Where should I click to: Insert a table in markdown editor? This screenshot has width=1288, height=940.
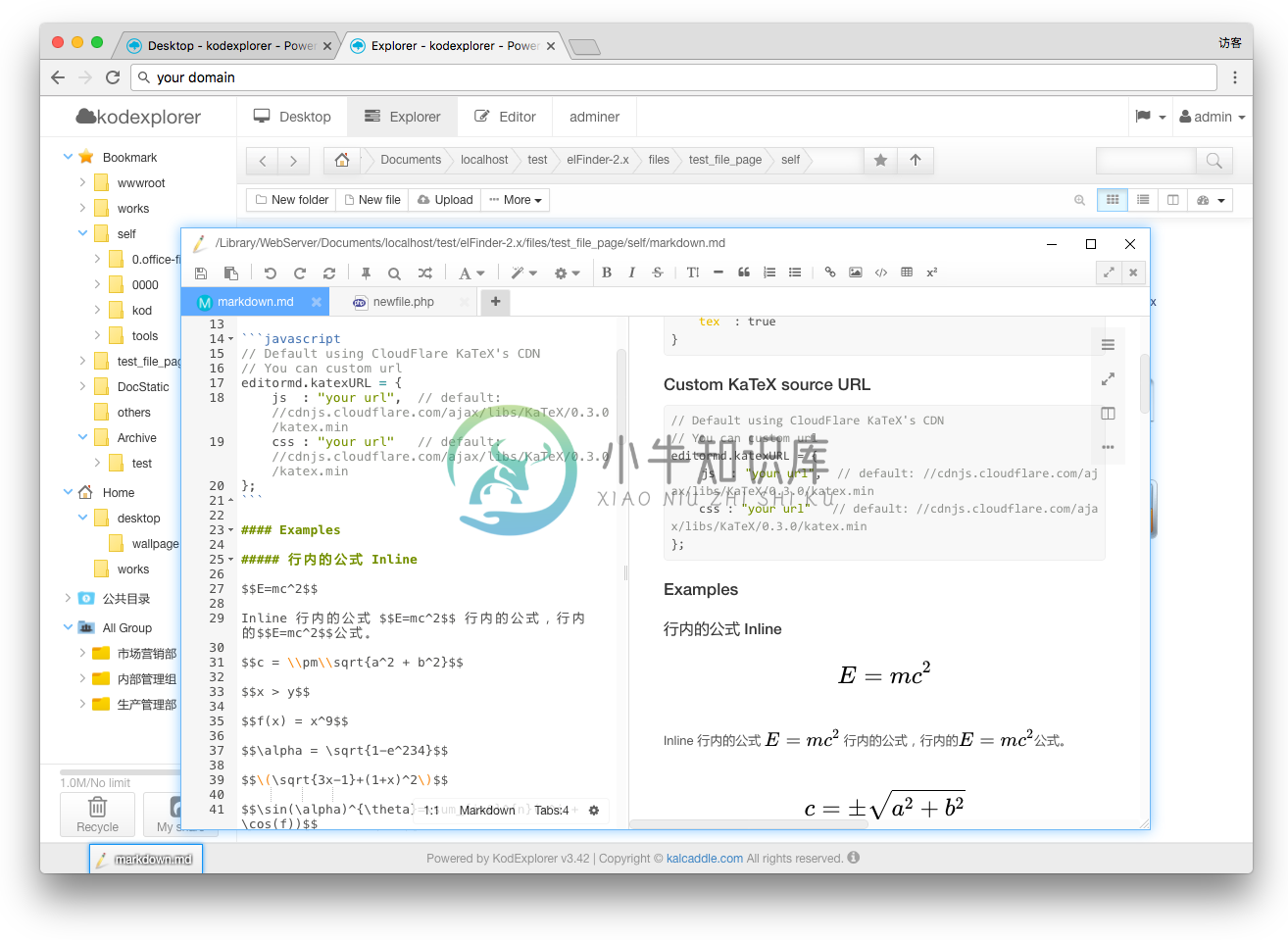click(x=907, y=272)
